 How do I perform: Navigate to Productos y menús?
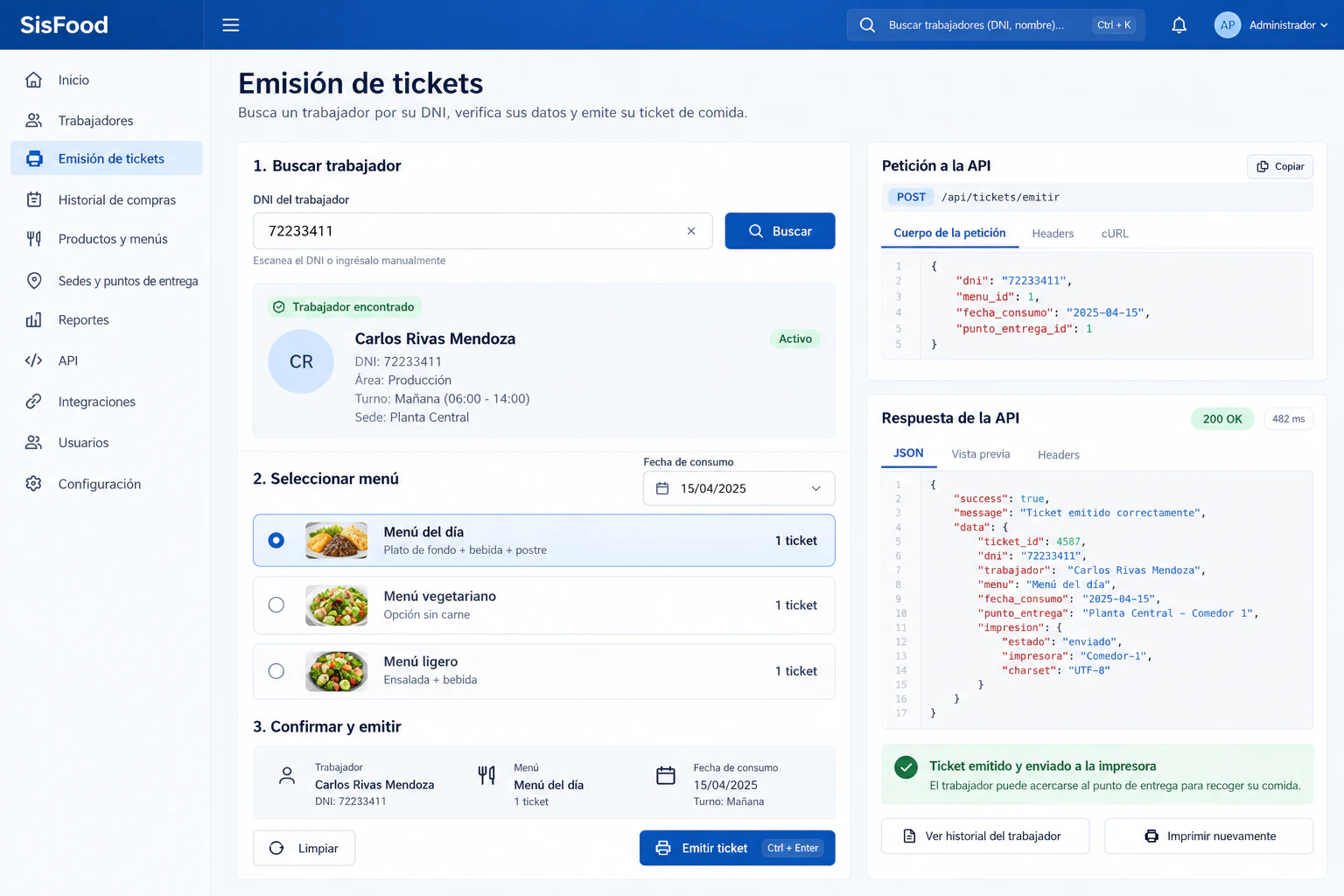tap(107, 239)
